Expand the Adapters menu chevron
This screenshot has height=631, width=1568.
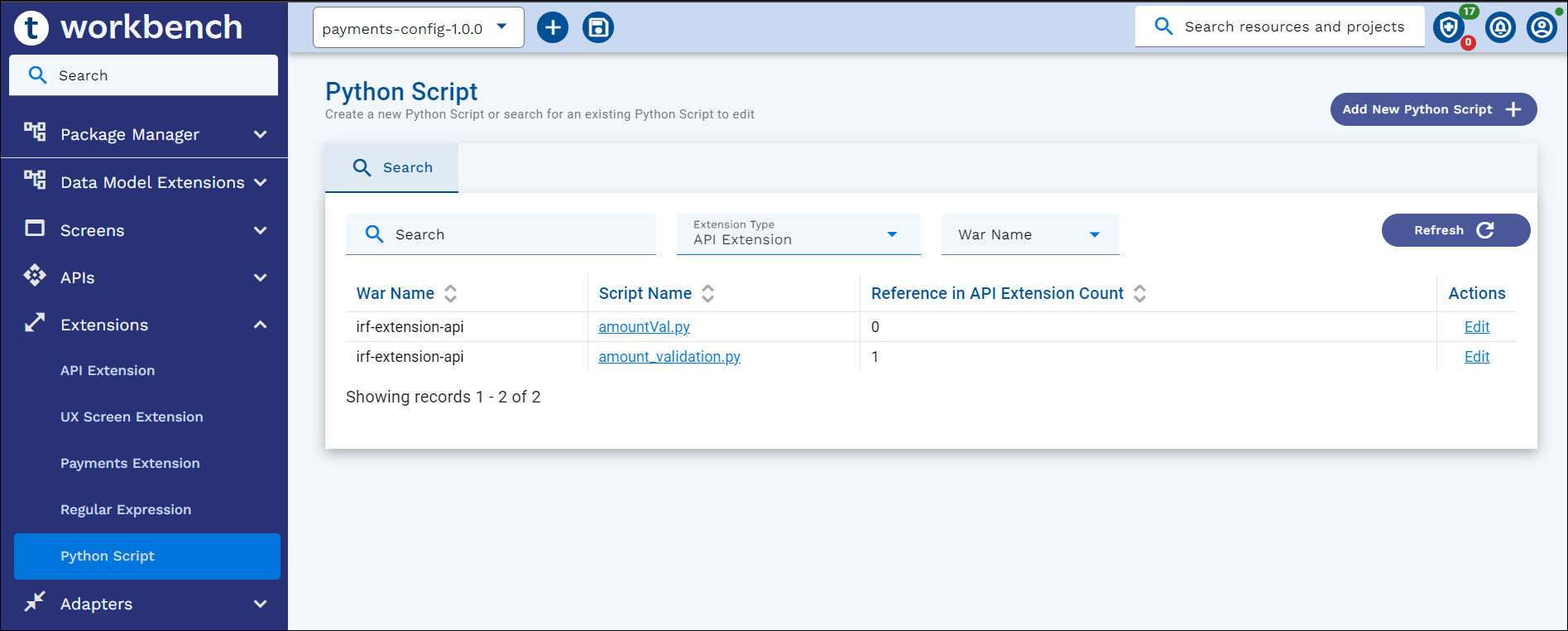pyautogui.click(x=260, y=604)
